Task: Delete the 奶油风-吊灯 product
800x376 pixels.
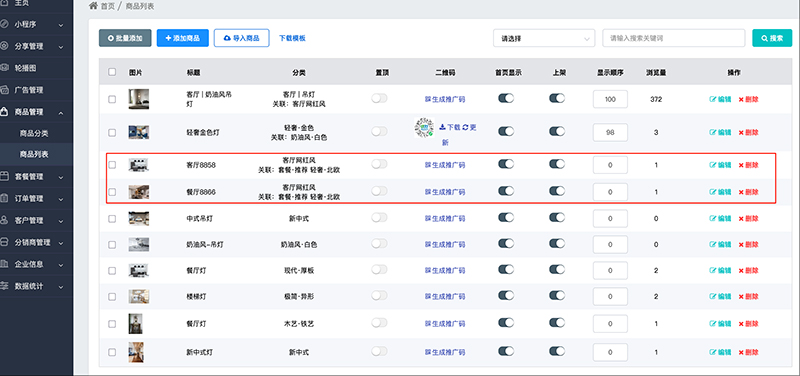Action: 748,244
